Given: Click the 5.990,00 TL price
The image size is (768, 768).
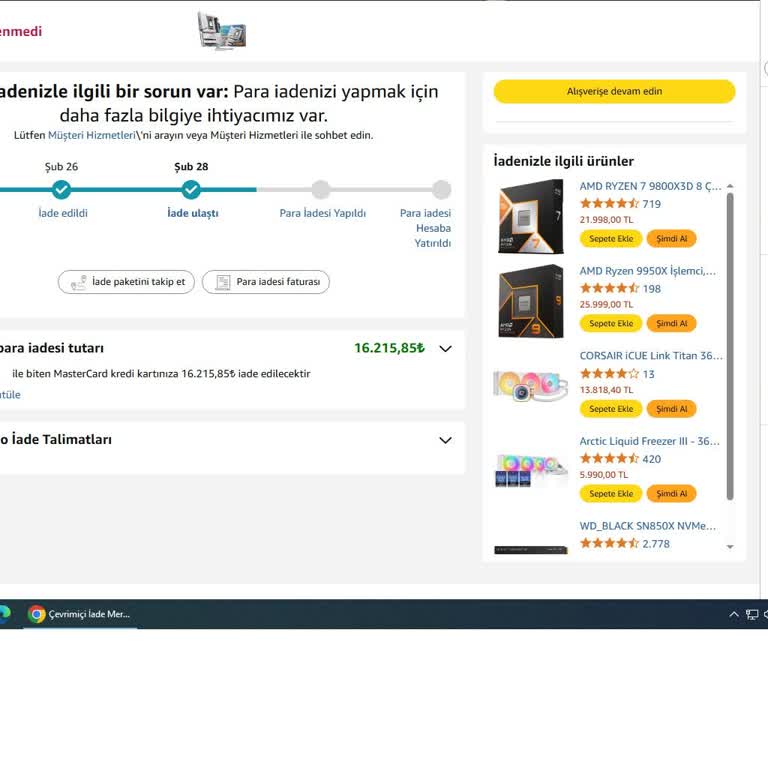Looking at the screenshot, I should (x=603, y=475).
